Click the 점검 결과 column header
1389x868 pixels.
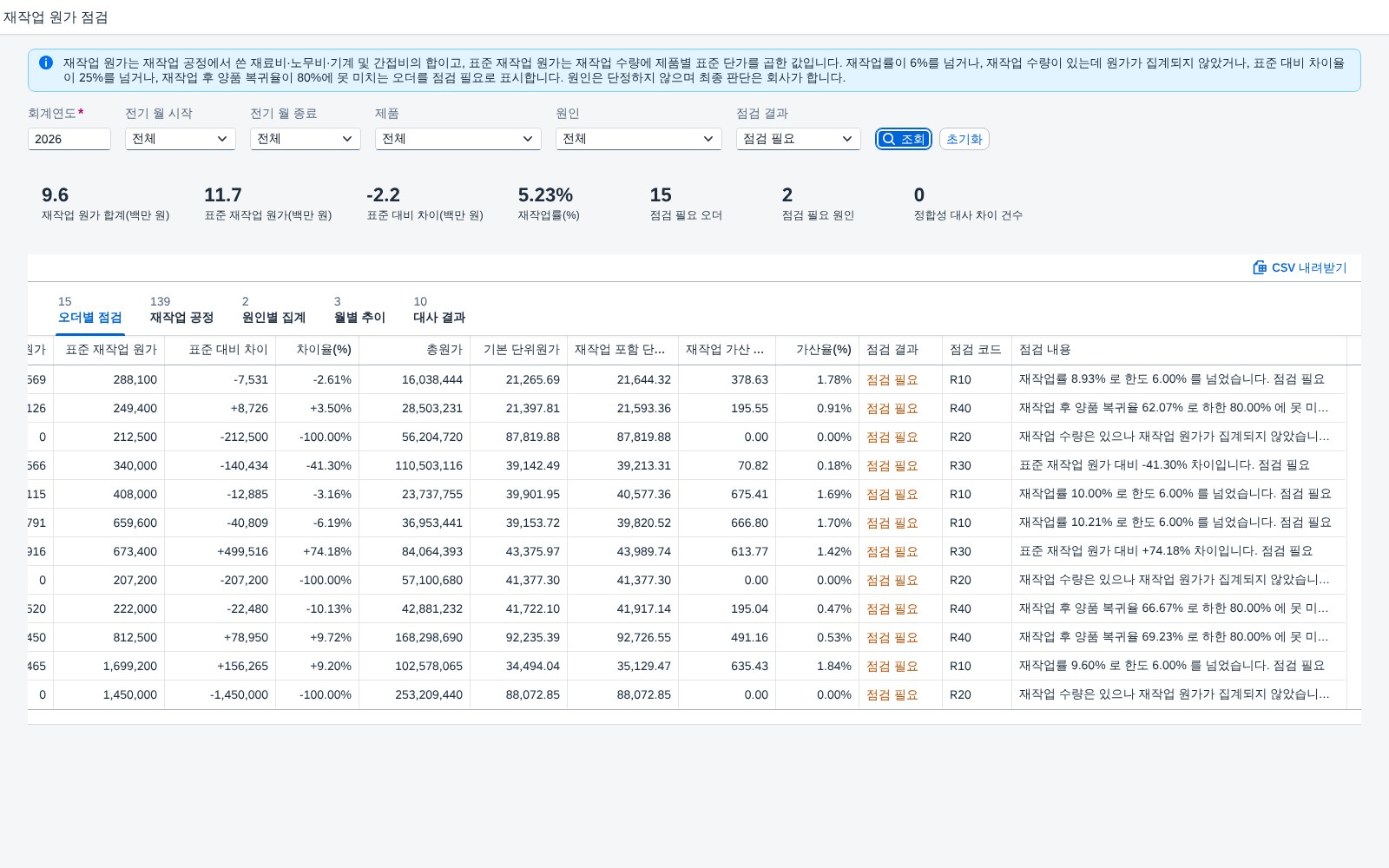[x=901, y=350]
